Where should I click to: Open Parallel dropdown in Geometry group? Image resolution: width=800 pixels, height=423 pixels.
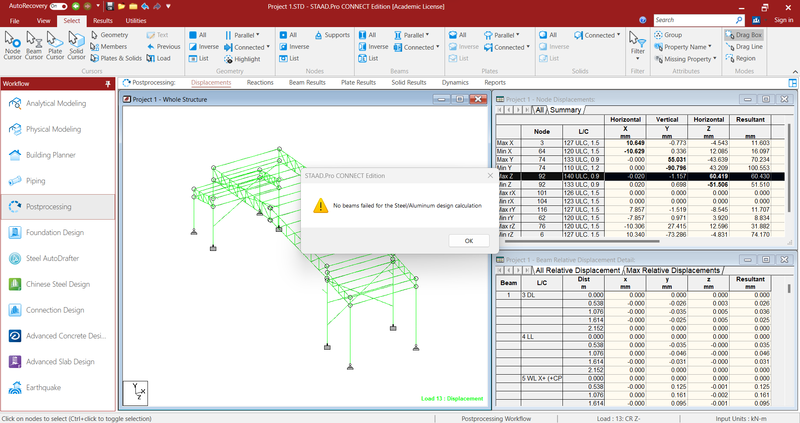coord(242,35)
